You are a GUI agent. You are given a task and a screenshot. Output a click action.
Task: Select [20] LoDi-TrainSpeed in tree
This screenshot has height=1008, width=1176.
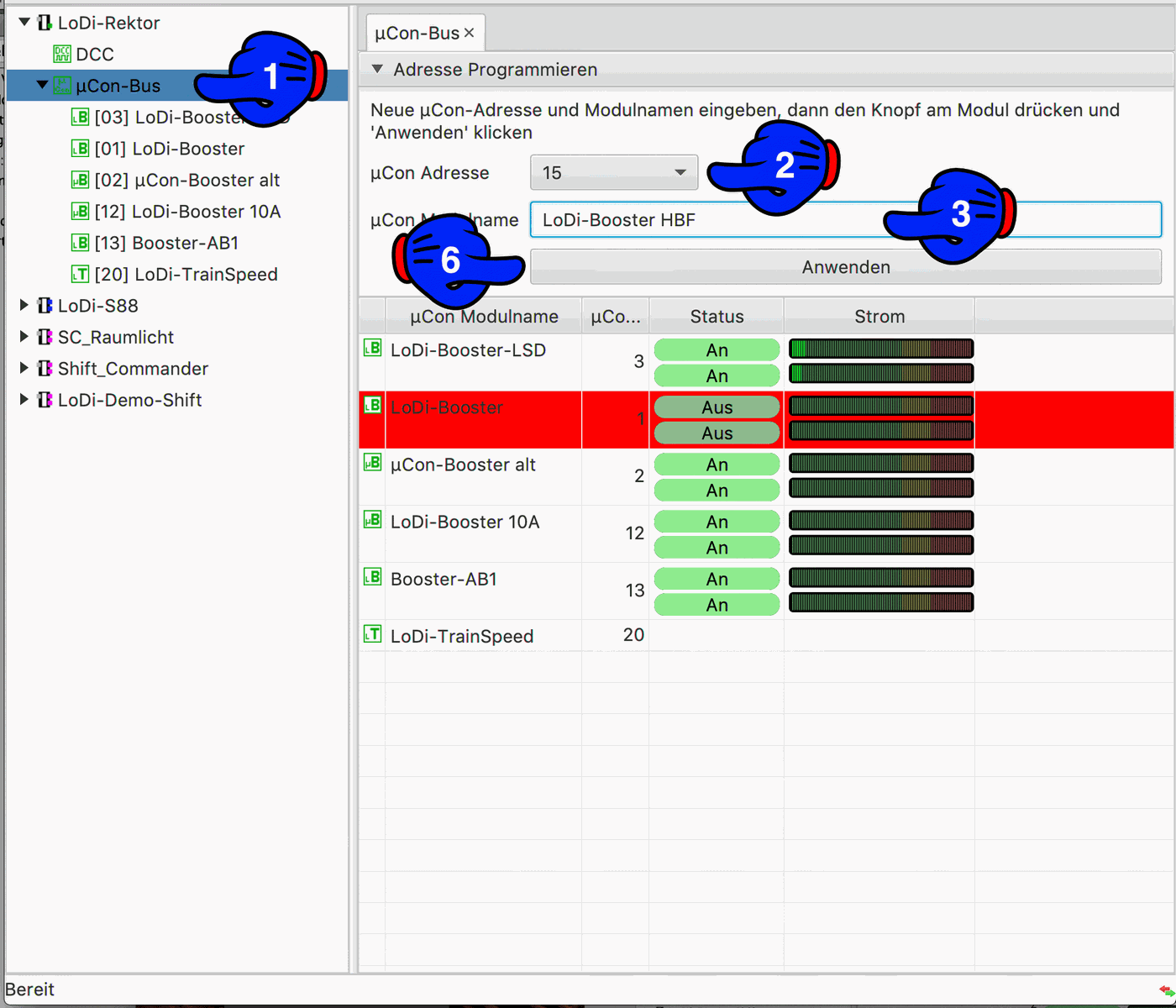186,275
